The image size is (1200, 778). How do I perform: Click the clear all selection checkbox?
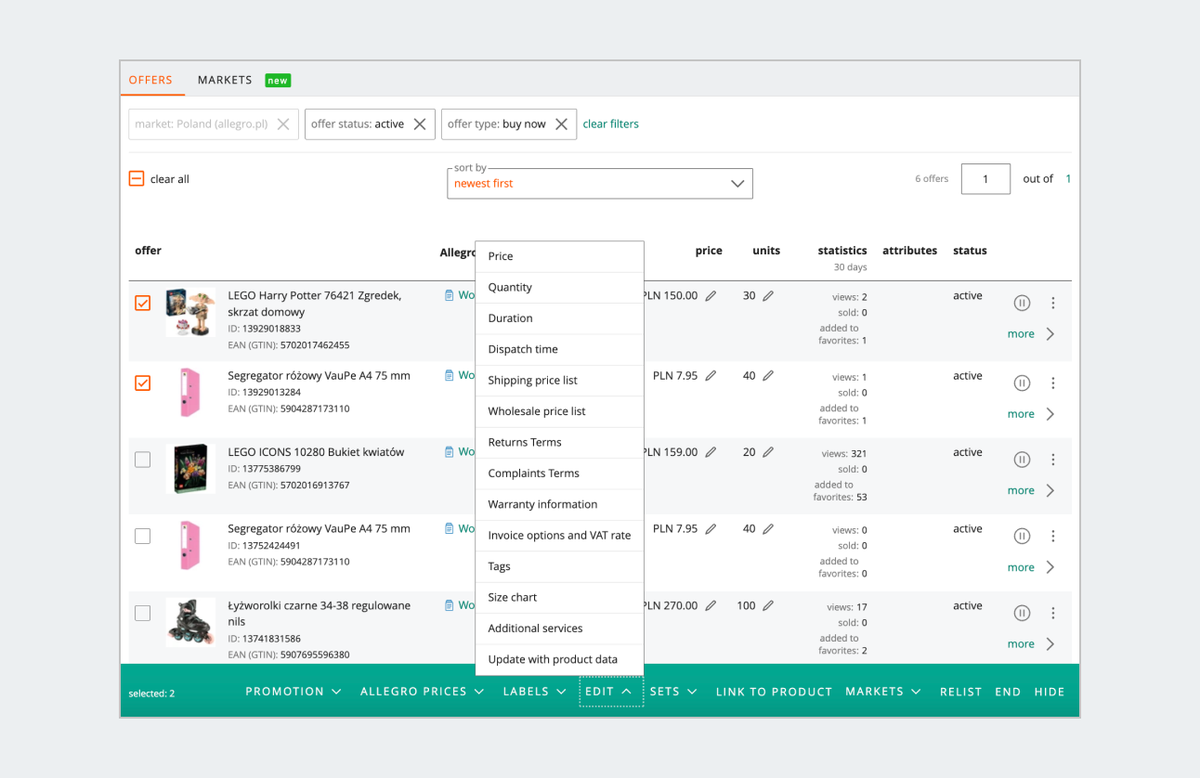(x=137, y=179)
